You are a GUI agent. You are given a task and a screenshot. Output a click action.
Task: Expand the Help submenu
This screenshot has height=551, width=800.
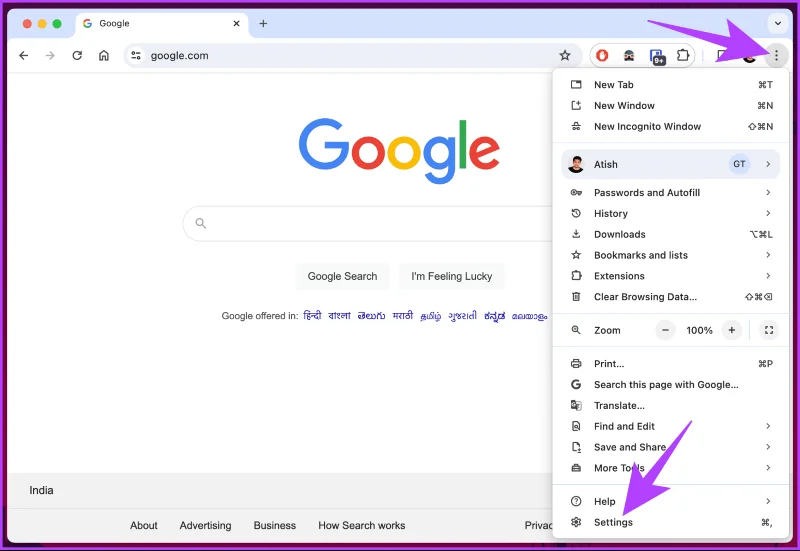pyautogui.click(x=671, y=502)
